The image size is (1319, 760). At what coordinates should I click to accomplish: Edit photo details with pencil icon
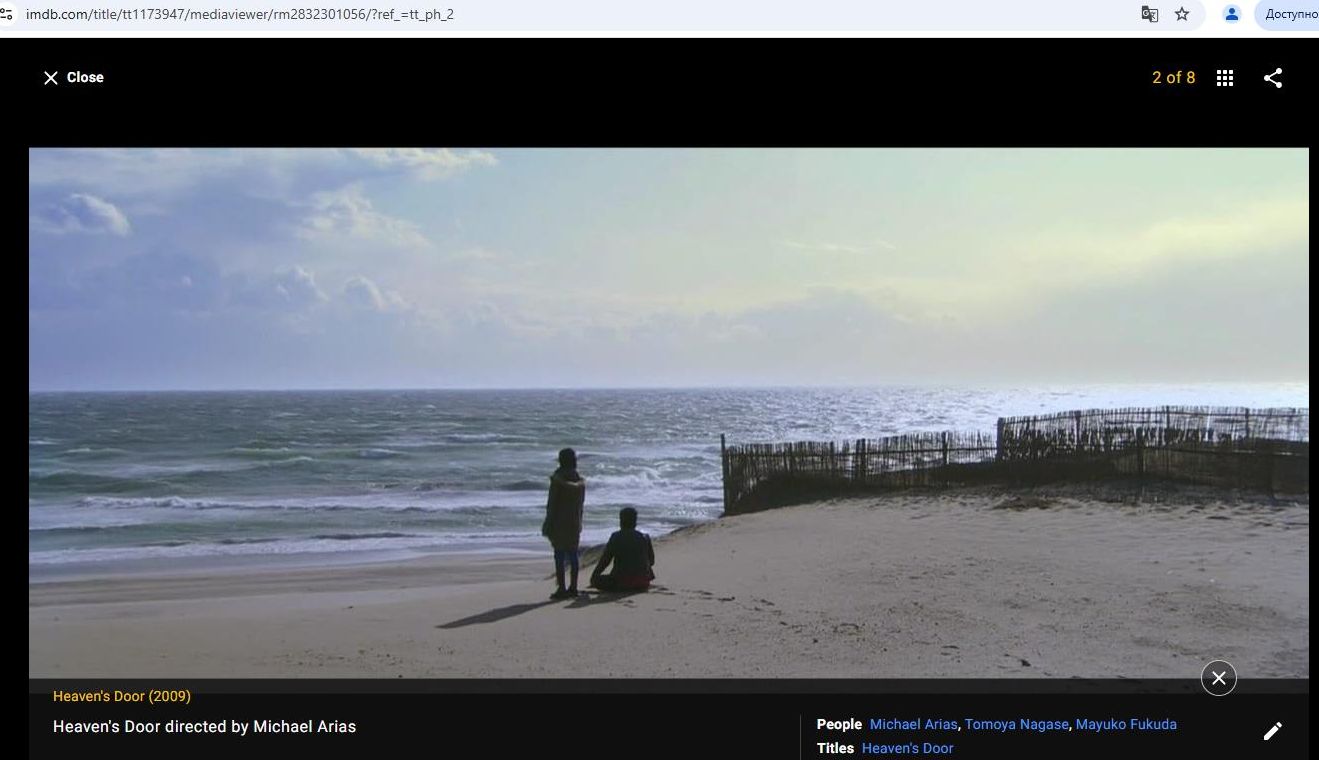1273,731
